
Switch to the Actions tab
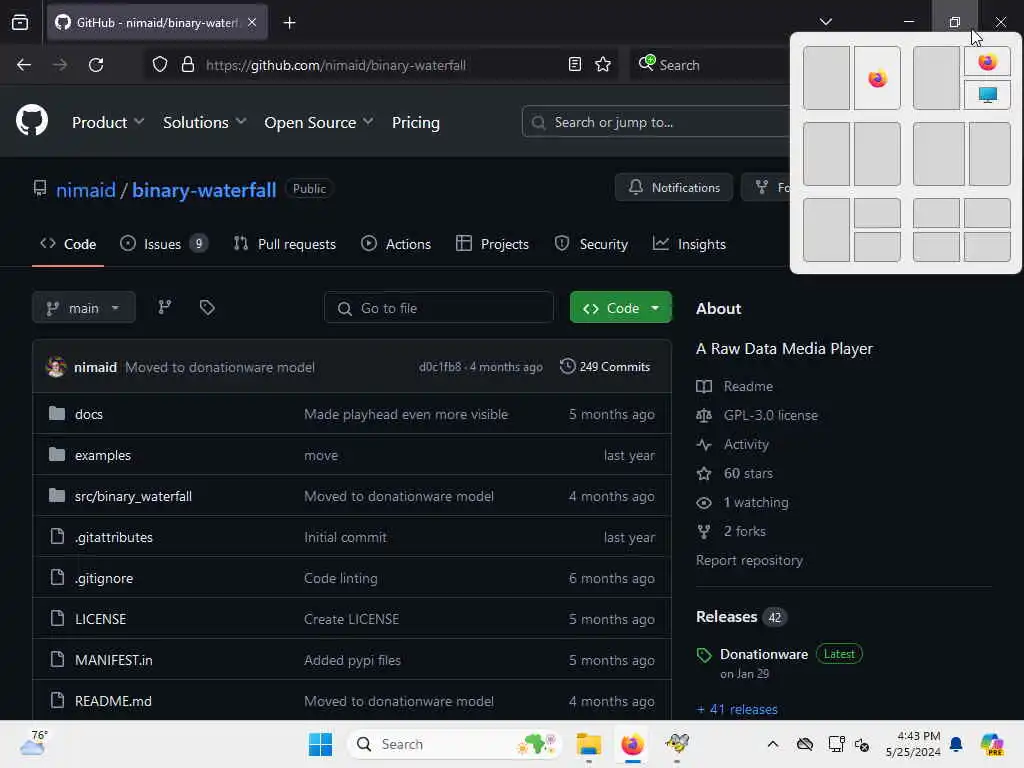coord(396,244)
